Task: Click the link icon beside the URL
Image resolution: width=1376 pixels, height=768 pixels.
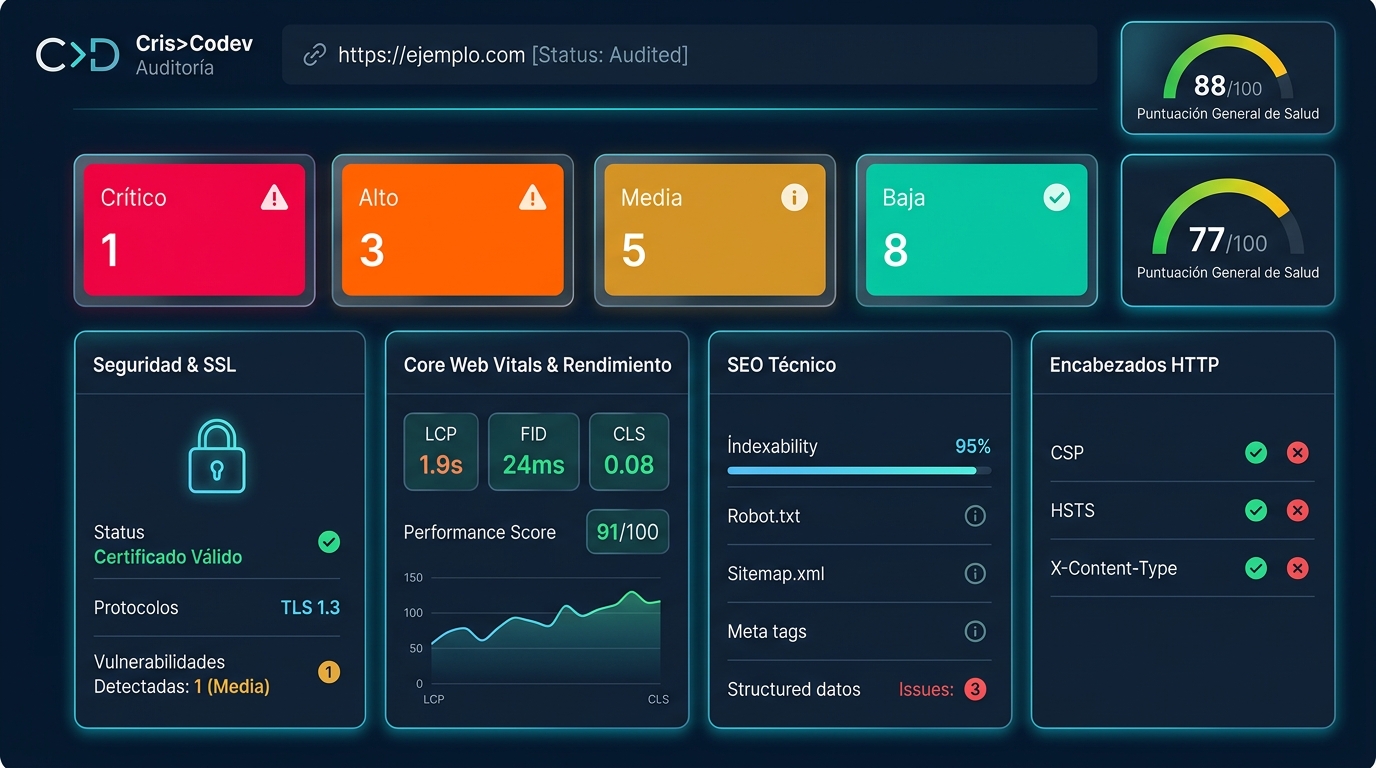Action: coord(315,55)
